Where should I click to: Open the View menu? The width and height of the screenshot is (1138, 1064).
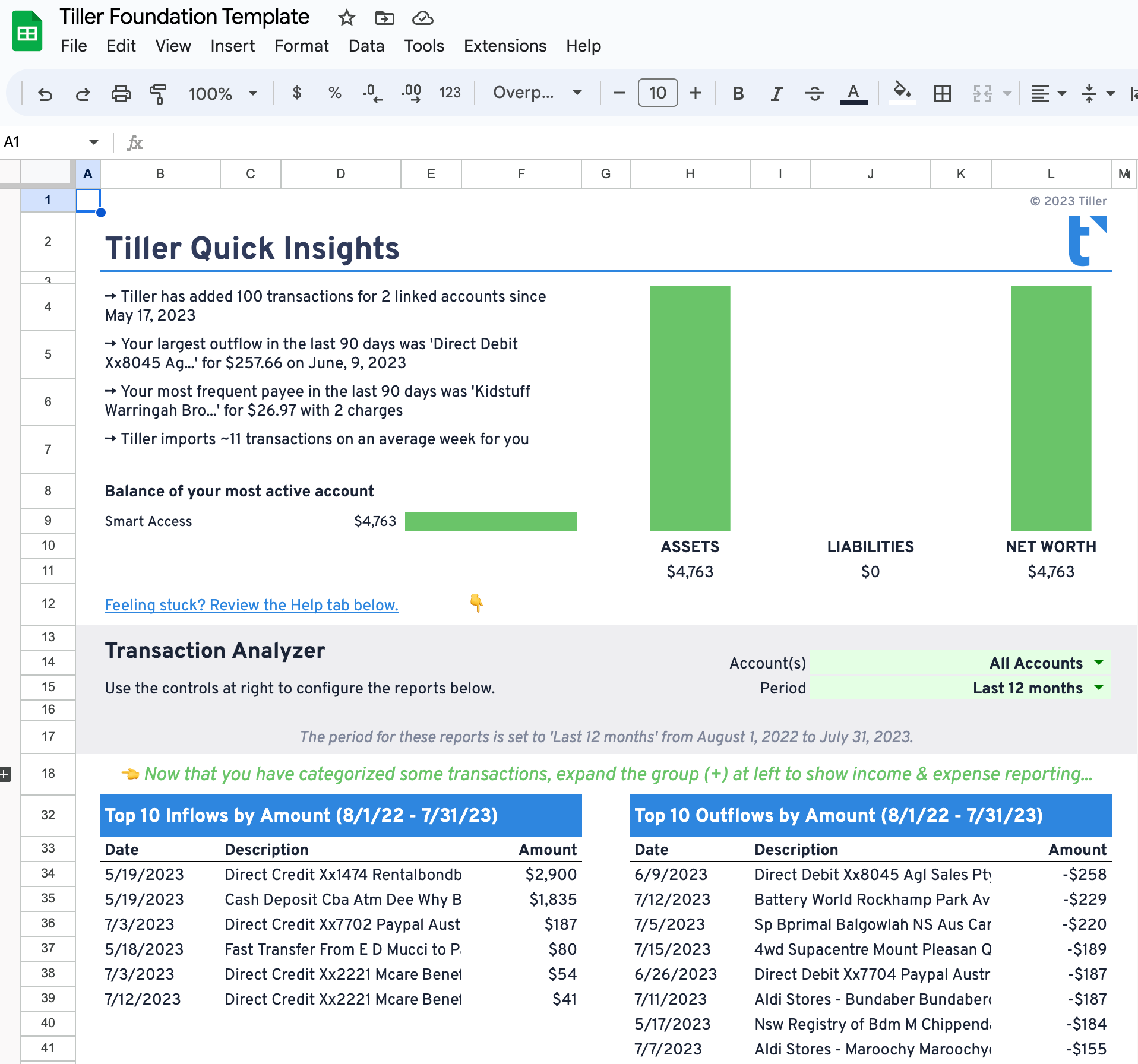[x=173, y=46]
